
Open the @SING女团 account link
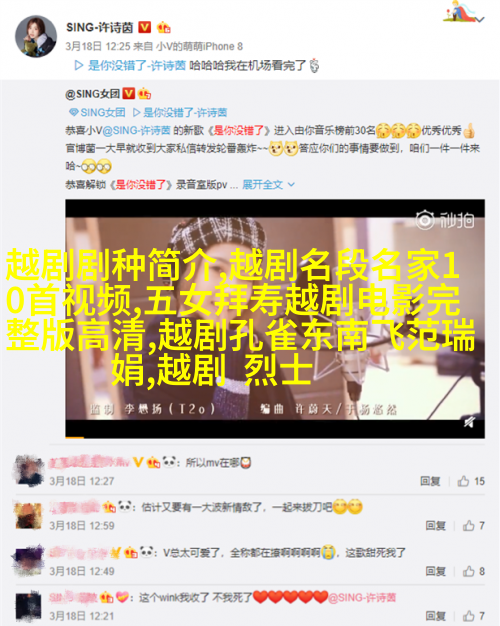tap(93, 94)
